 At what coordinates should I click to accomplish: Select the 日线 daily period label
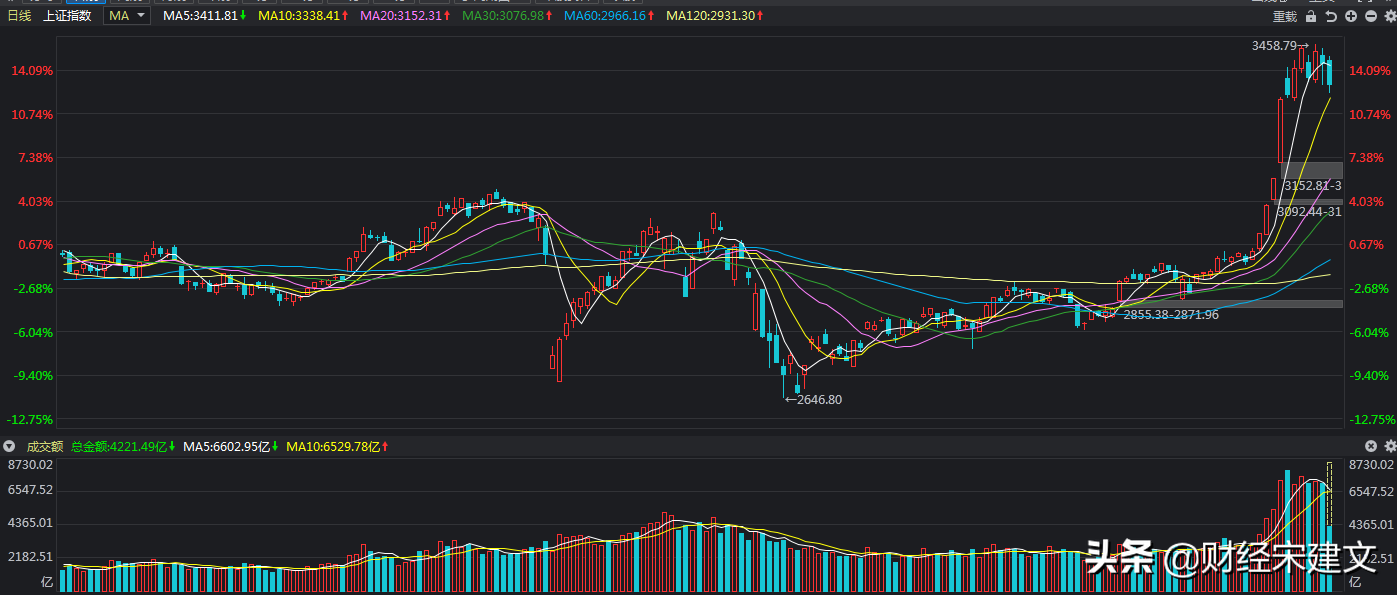[x=20, y=16]
